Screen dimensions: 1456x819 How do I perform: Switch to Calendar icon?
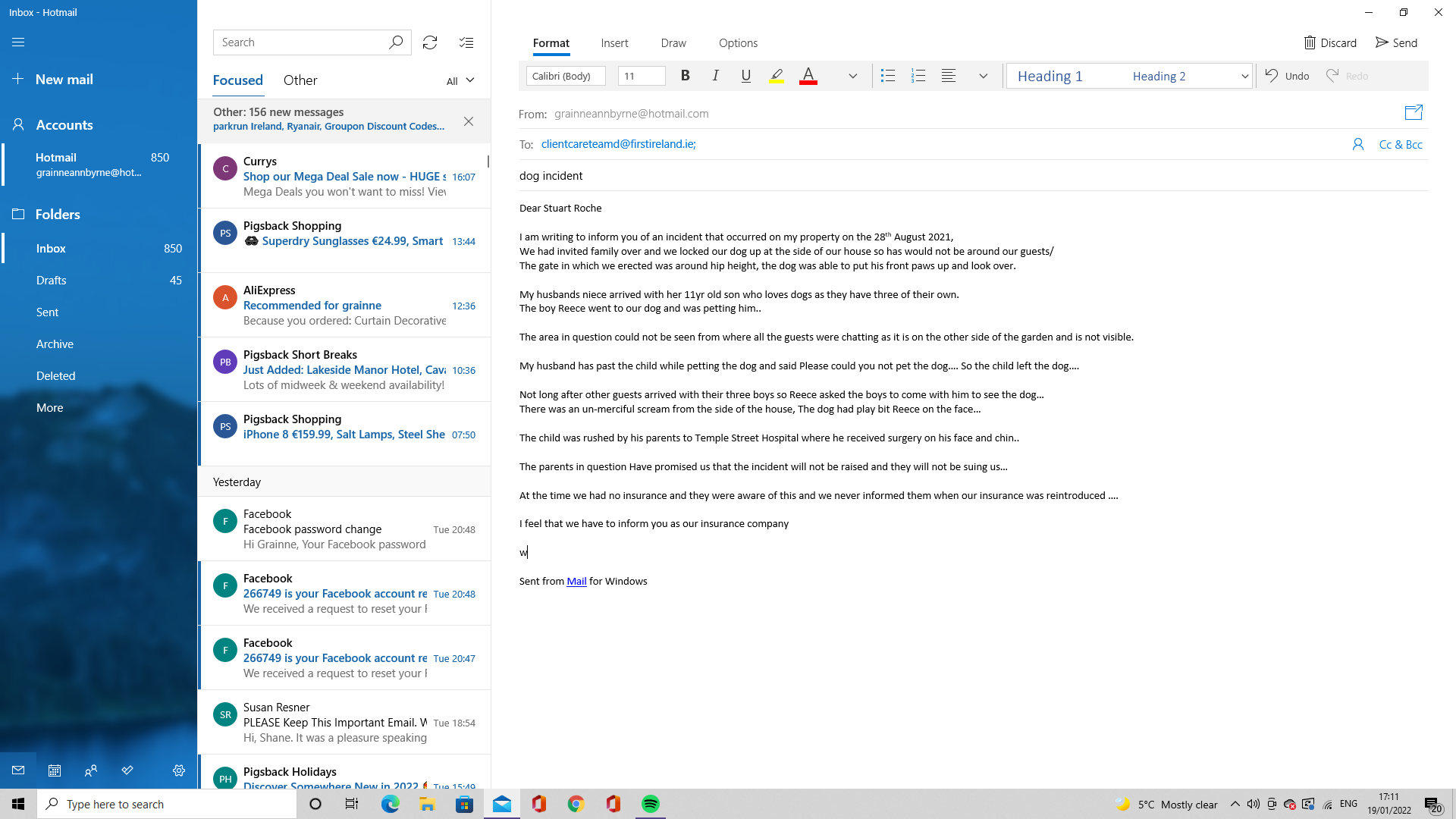[55, 770]
